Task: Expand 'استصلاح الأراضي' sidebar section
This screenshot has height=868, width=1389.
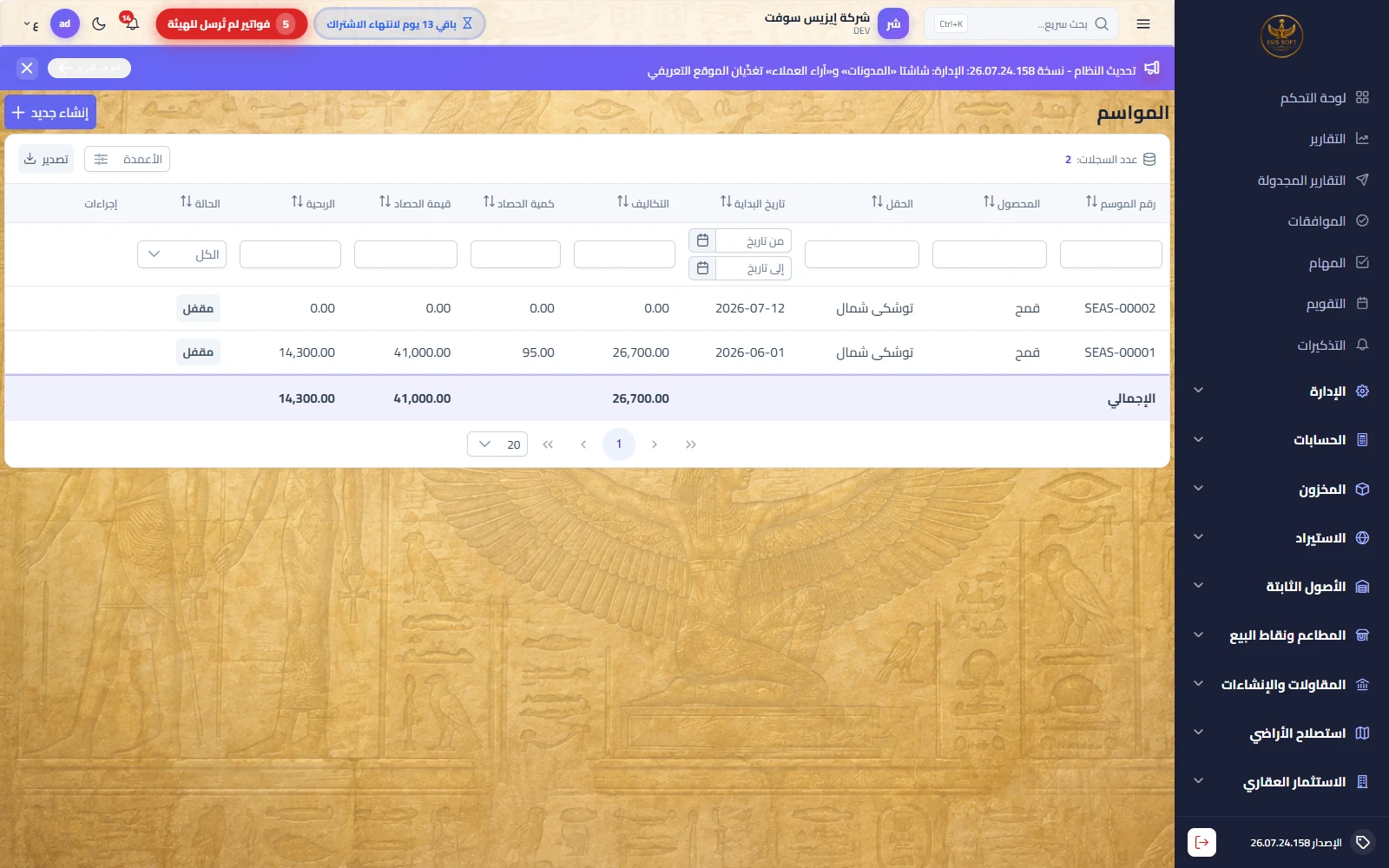Action: [1282, 733]
